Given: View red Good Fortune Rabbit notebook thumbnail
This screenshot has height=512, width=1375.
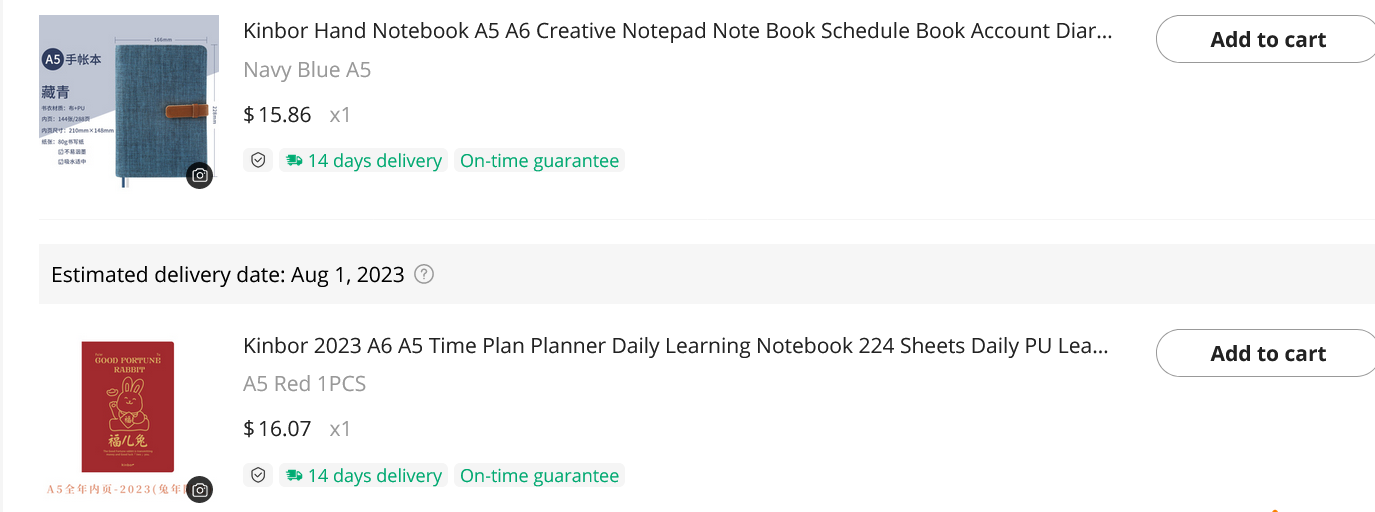Looking at the screenshot, I should click(128, 408).
